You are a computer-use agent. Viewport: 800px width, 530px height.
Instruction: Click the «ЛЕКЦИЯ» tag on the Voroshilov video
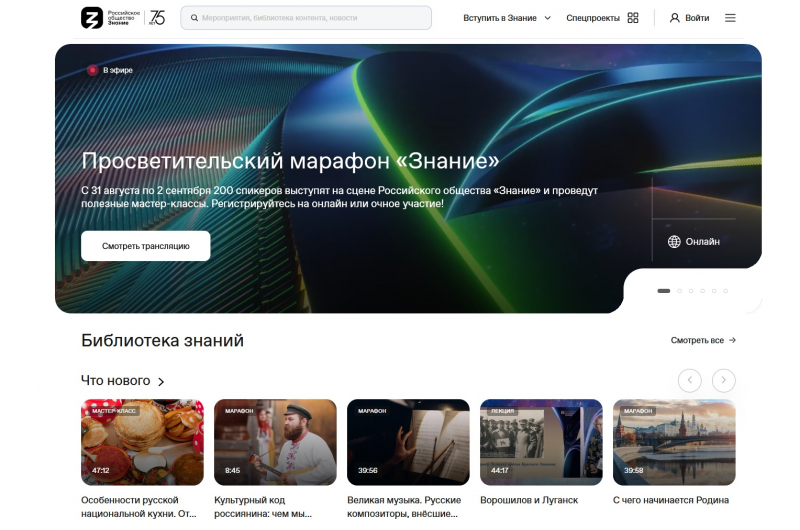[502, 411]
